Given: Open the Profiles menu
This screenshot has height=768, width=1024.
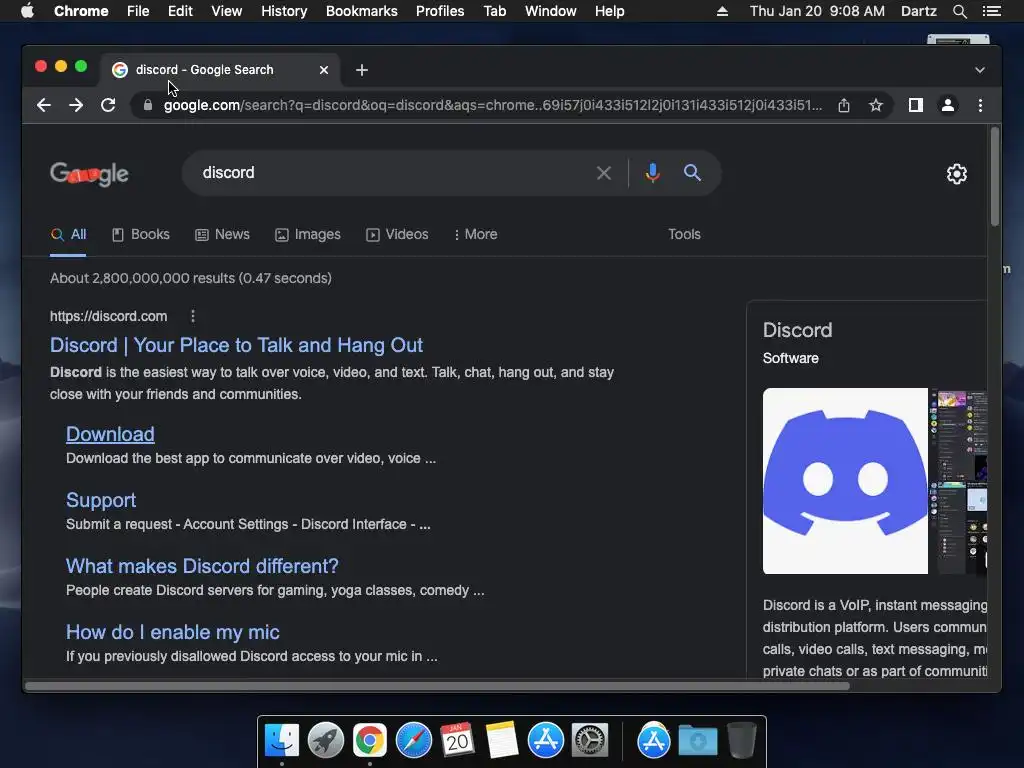Looking at the screenshot, I should 440,11.
